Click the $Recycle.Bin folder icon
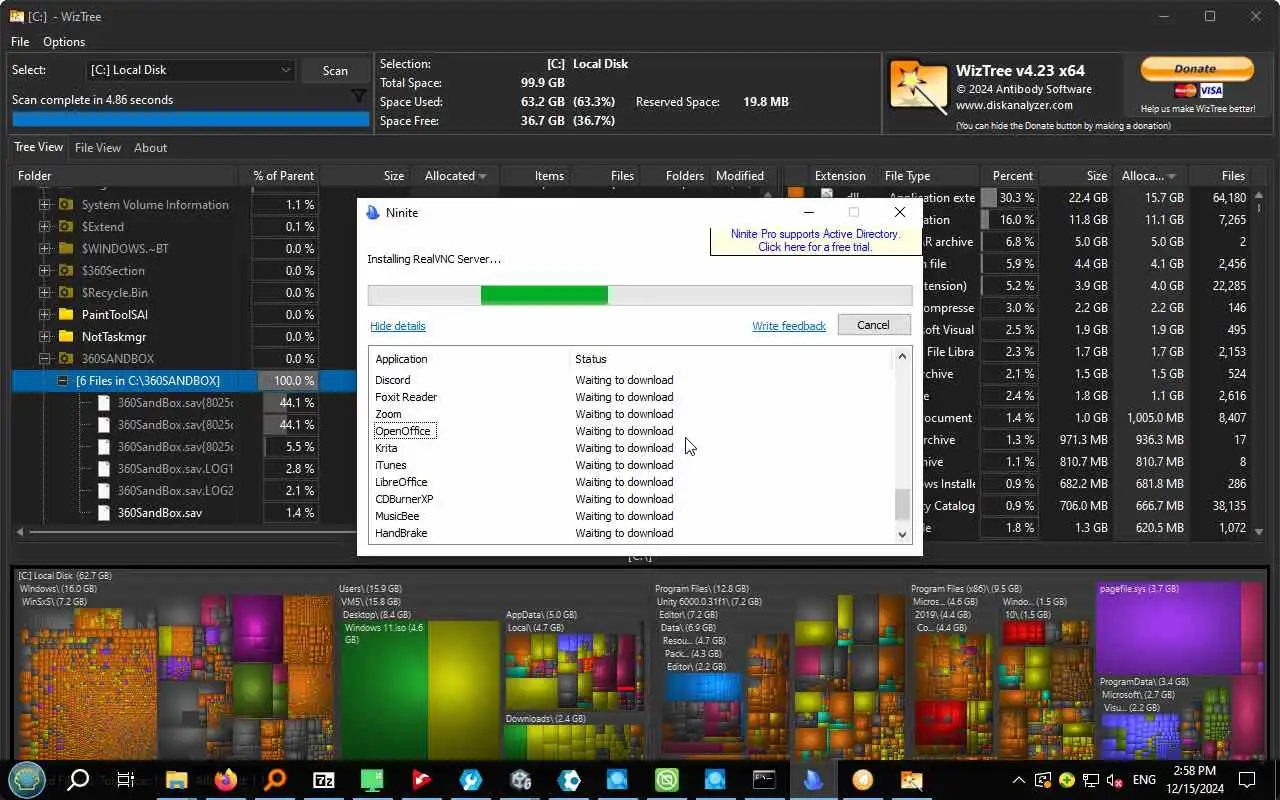Viewport: 1280px width, 800px height. point(66,292)
